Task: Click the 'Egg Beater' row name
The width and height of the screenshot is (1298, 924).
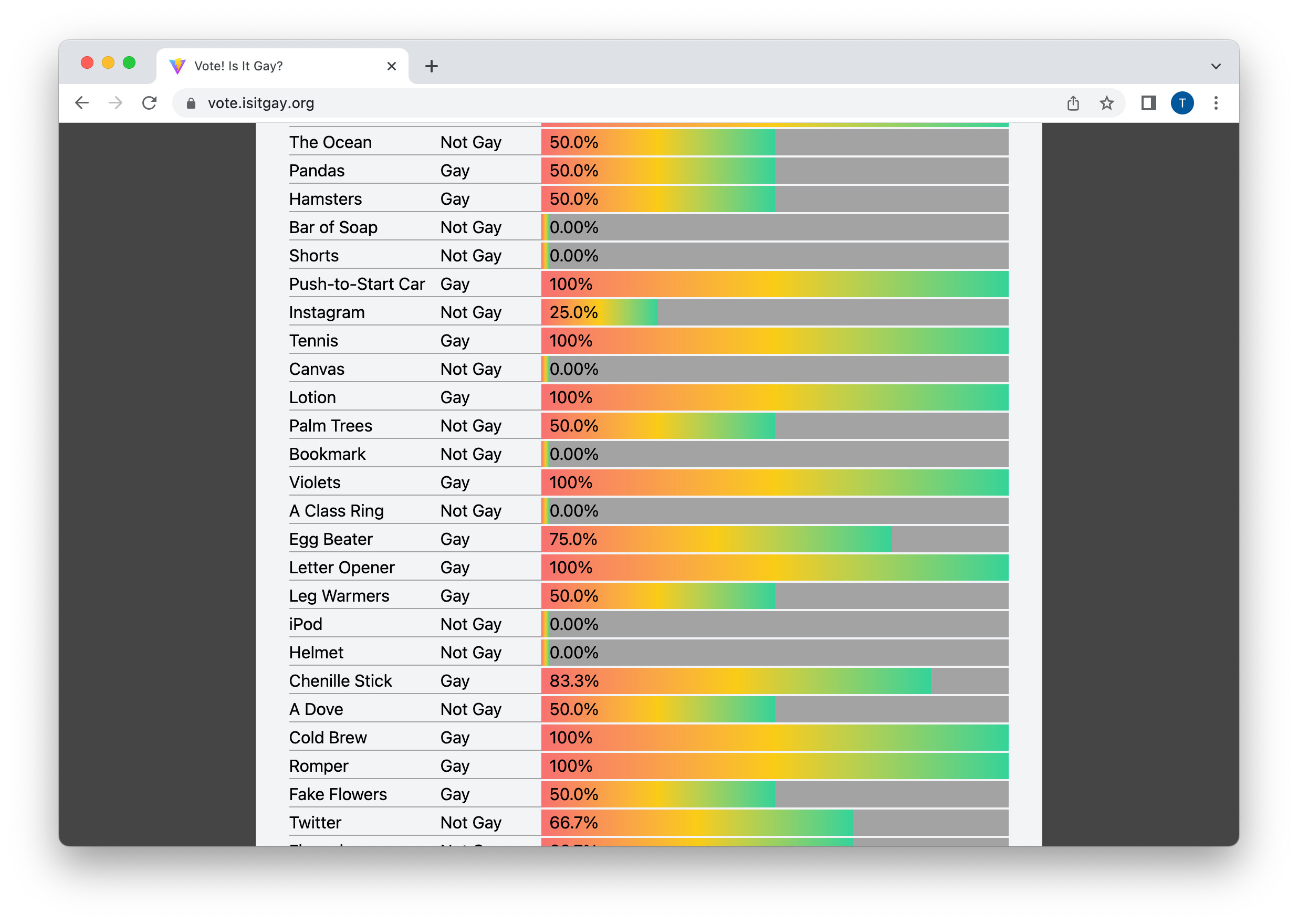Action: tap(331, 539)
